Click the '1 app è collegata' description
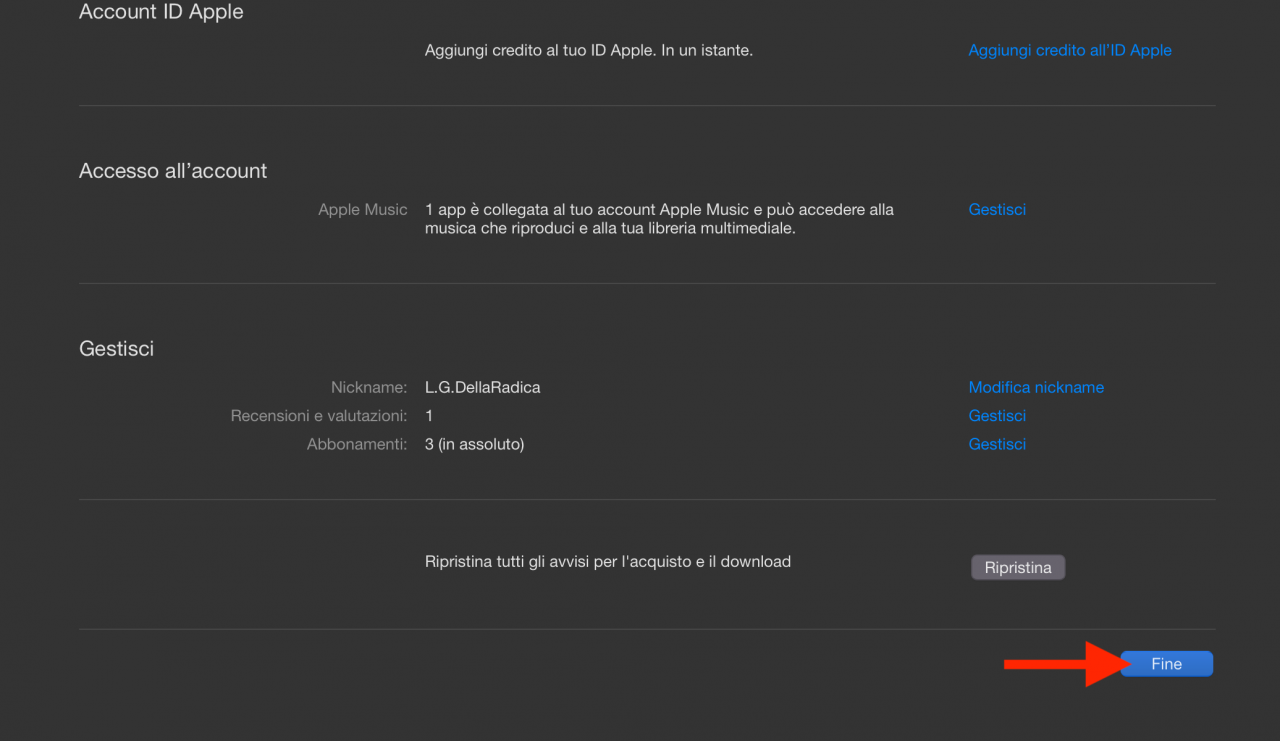Image resolution: width=1280 pixels, height=741 pixels. click(x=659, y=219)
